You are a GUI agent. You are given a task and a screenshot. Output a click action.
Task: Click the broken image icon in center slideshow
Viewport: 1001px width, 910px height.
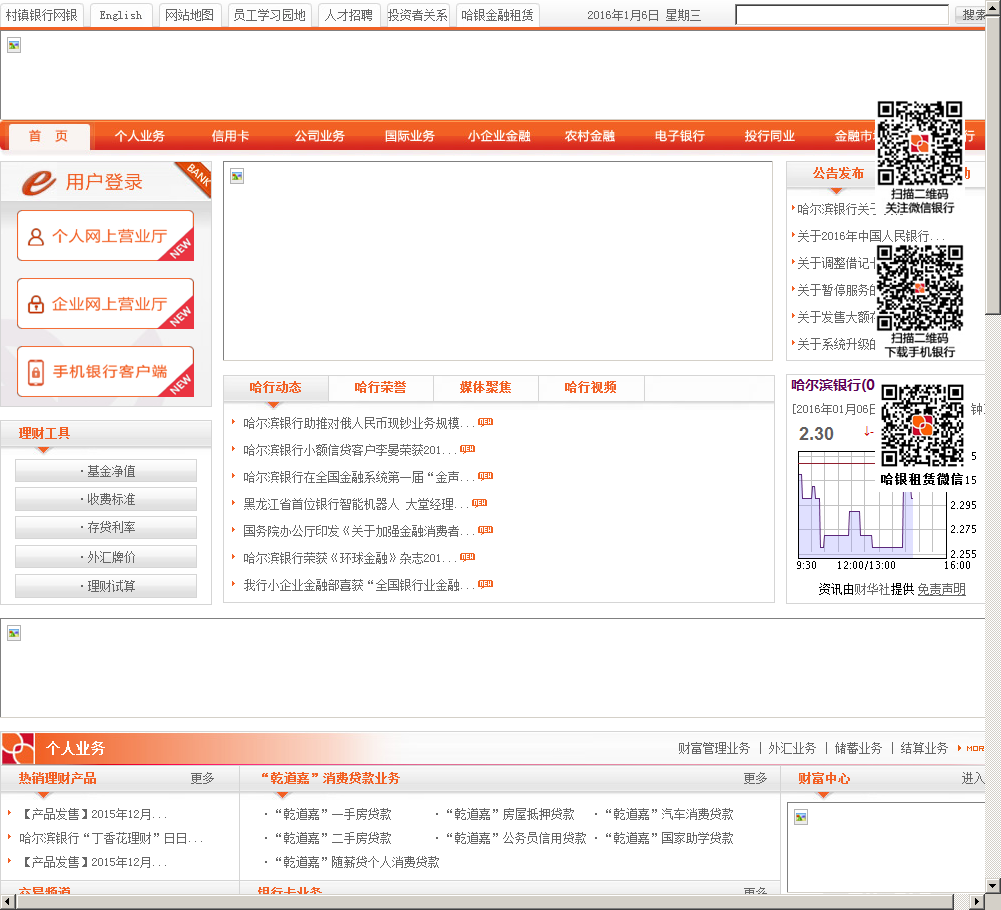237,176
